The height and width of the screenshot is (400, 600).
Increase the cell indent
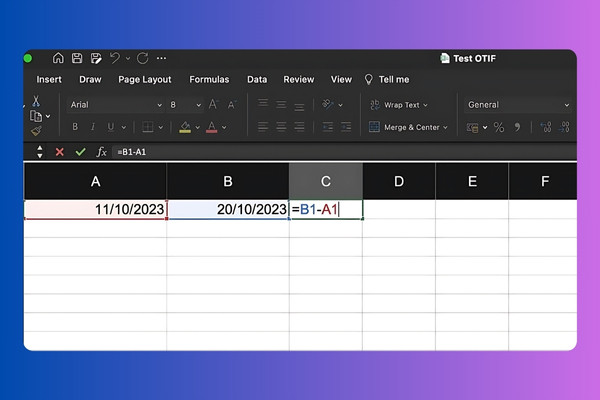tap(346, 127)
